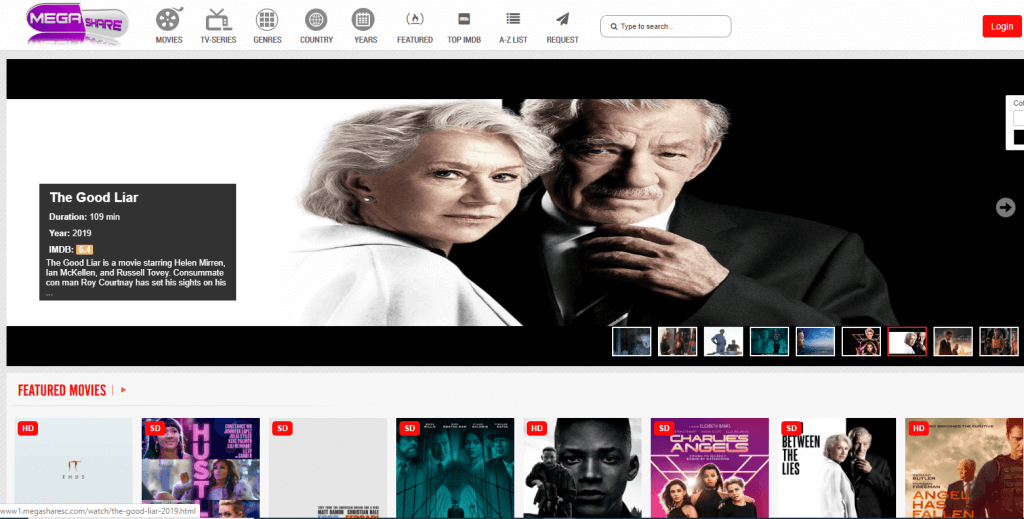
Task: Open the black-and-white gunman movie poster
Action: (583, 467)
